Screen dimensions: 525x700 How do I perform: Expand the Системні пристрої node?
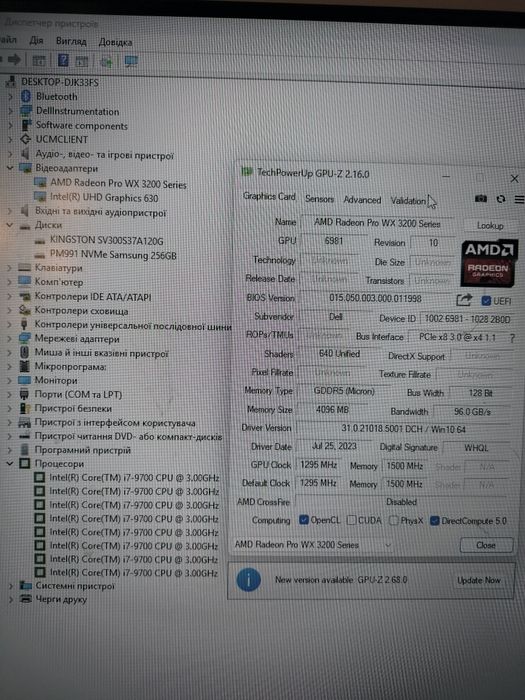pos(11,585)
